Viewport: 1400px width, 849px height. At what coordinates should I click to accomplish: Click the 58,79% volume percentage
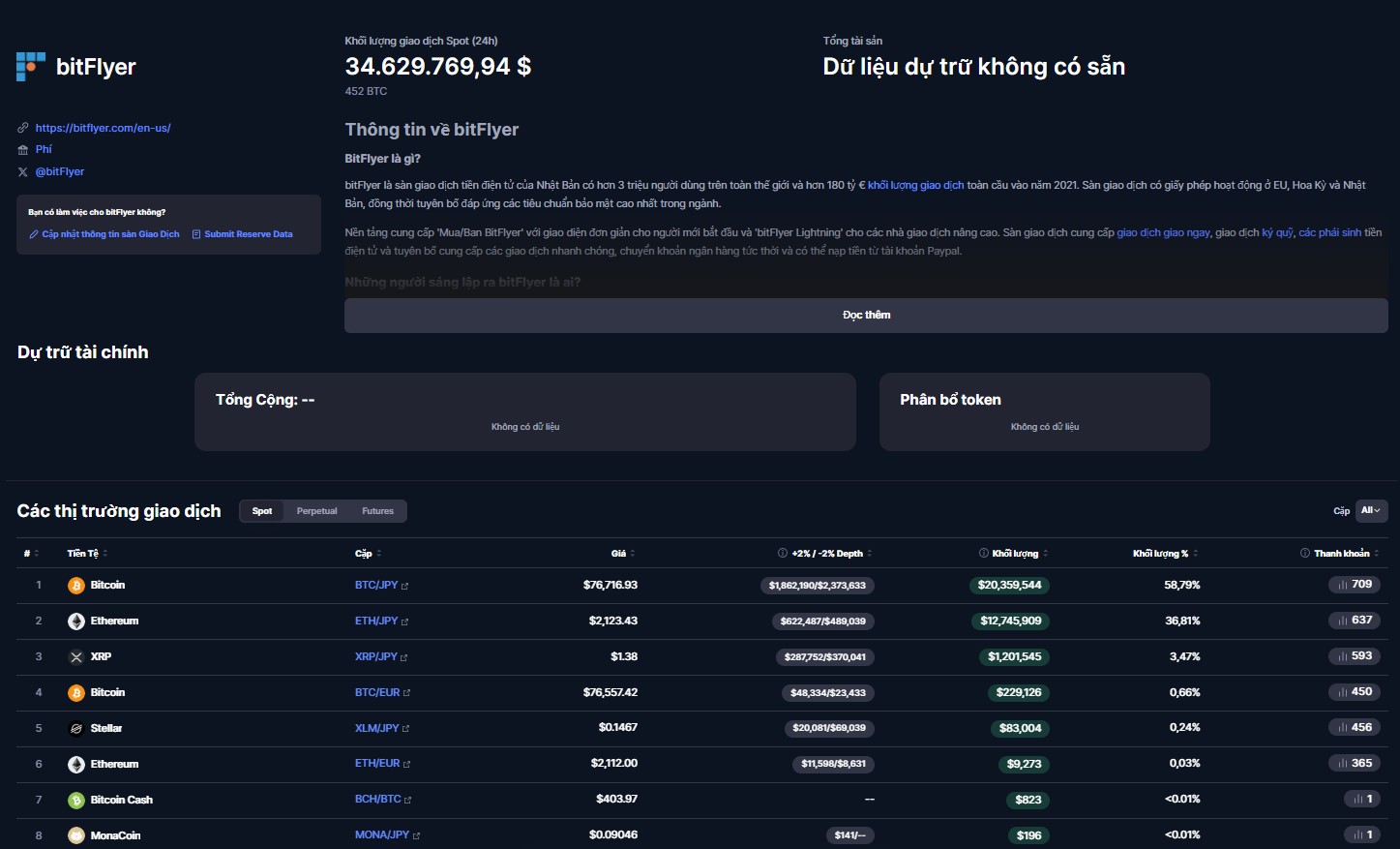tap(1182, 586)
